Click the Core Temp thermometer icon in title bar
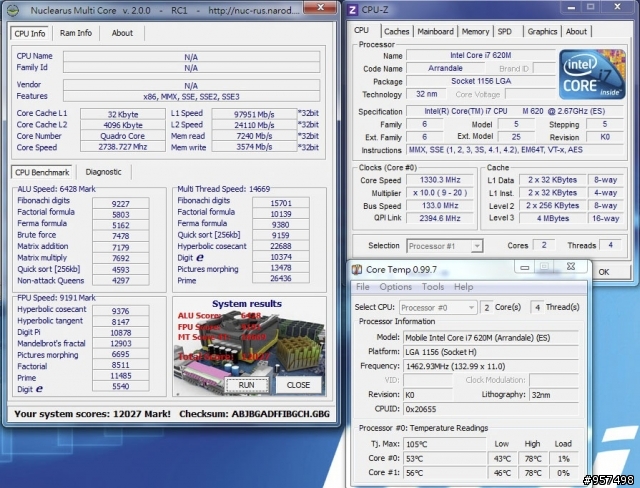The image size is (640, 488). point(357,269)
